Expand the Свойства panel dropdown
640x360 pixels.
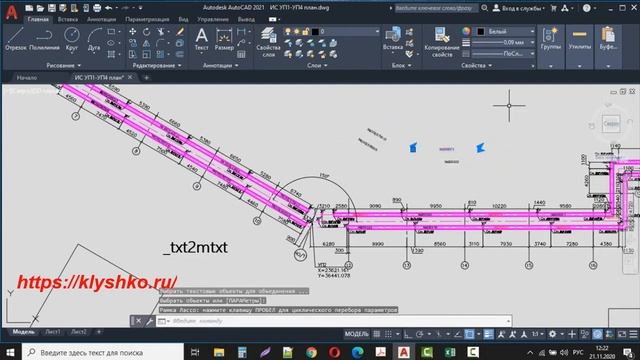coord(476,65)
